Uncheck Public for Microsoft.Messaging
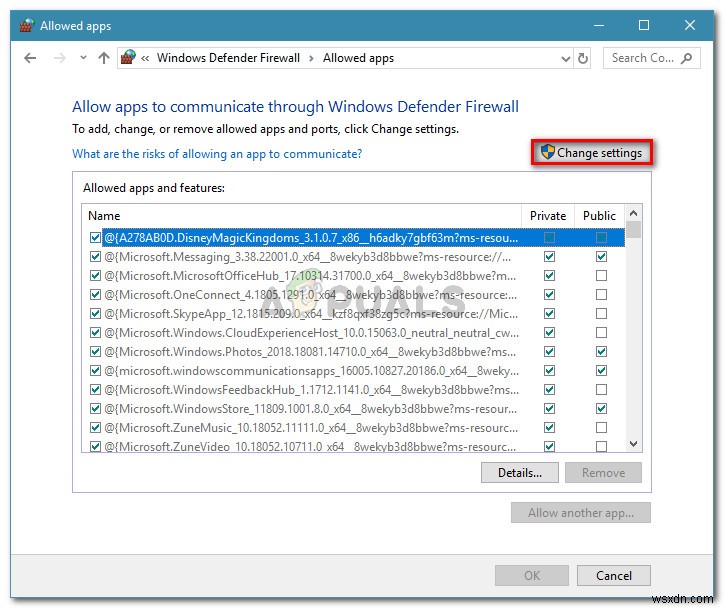The width and height of the screenshot is (725, 609). coord(601,257)
